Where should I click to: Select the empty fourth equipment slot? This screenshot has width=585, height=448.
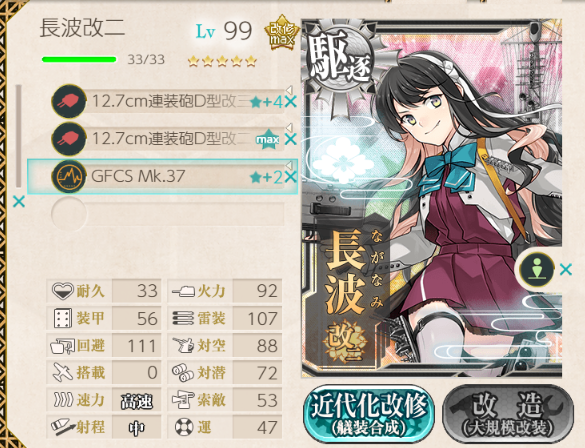[168, 214]
